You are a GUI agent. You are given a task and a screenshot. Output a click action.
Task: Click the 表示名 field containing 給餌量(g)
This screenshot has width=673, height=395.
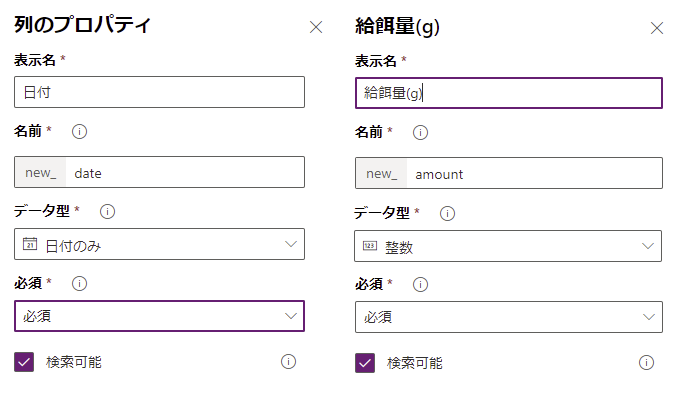[x=509, y=93]
